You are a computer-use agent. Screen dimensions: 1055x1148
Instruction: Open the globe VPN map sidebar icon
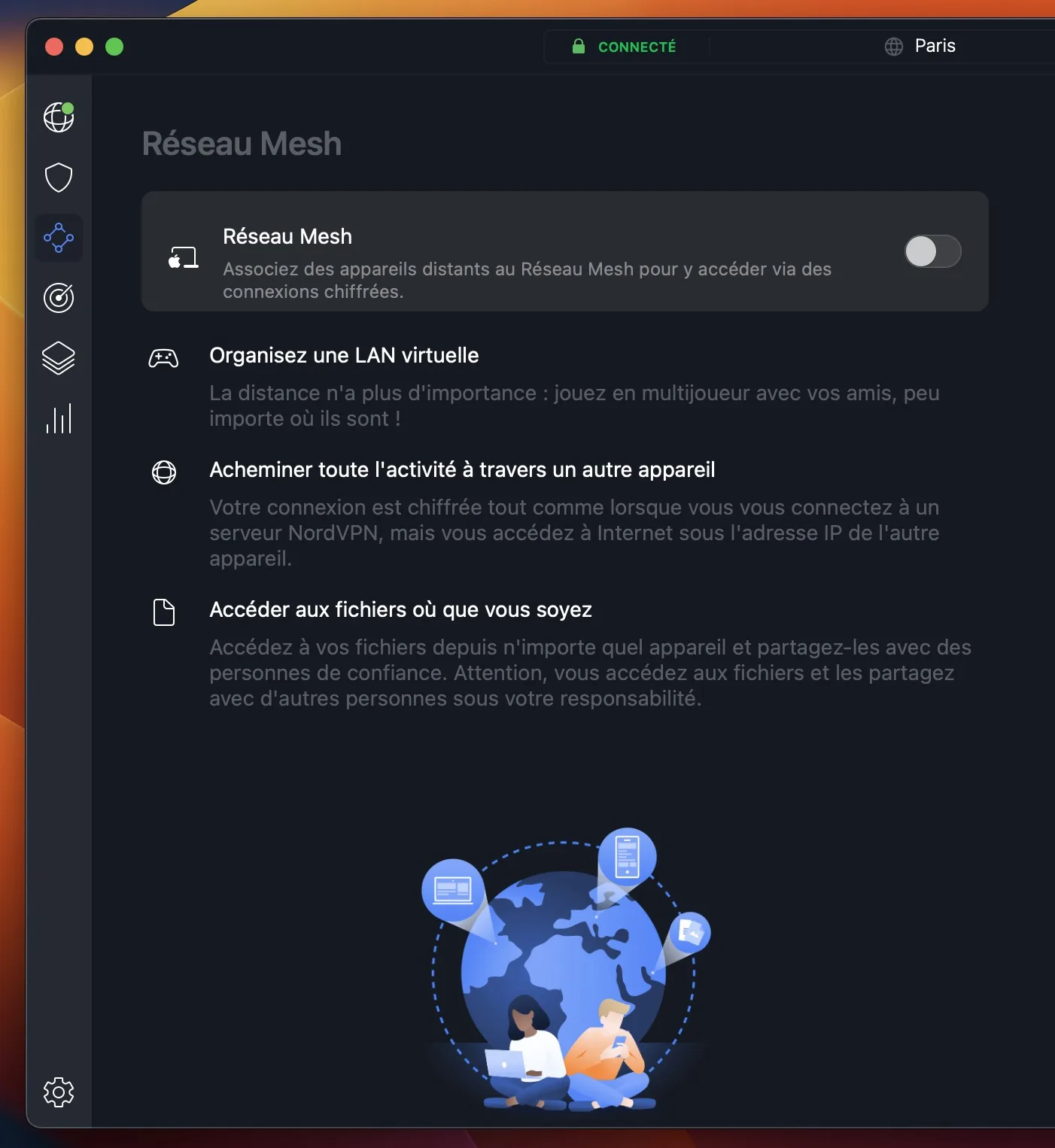(59, 117)
